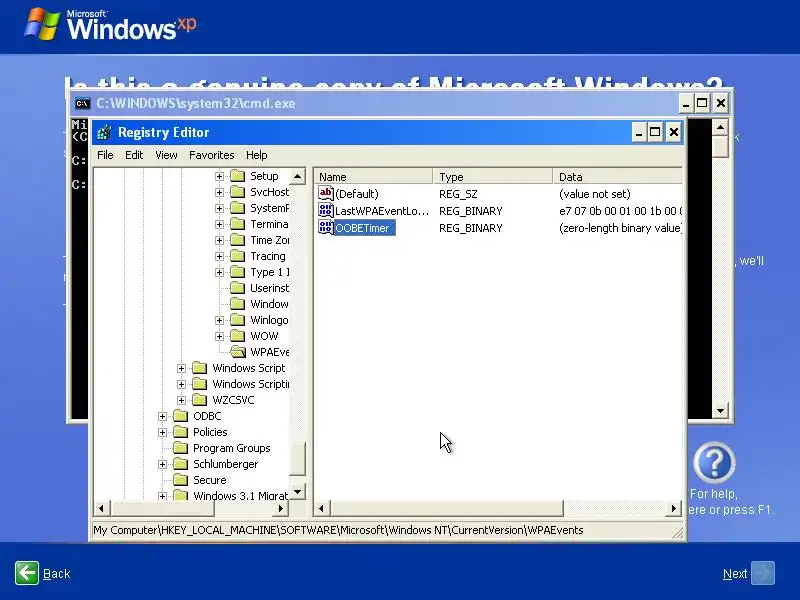Select the OOBETimer value name

362,228
